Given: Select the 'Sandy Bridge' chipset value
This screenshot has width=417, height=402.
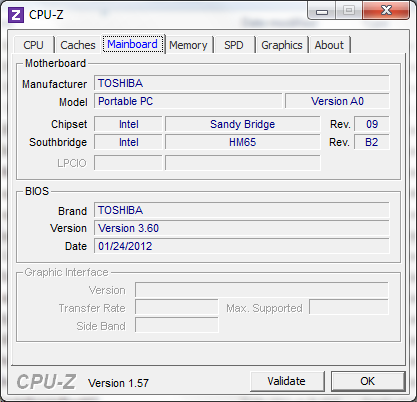Looking at the screenshot, I should point(242,124).
